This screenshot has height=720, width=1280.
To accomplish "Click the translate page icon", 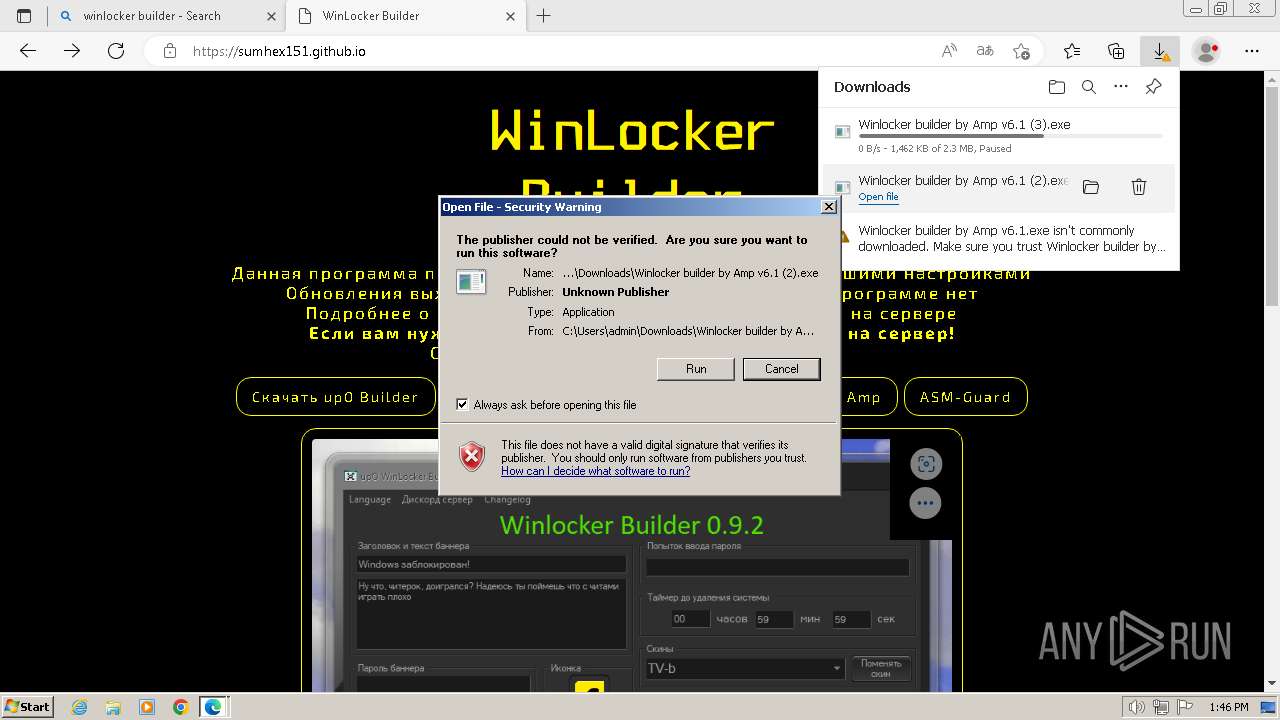I will click(x=985, y=51).
